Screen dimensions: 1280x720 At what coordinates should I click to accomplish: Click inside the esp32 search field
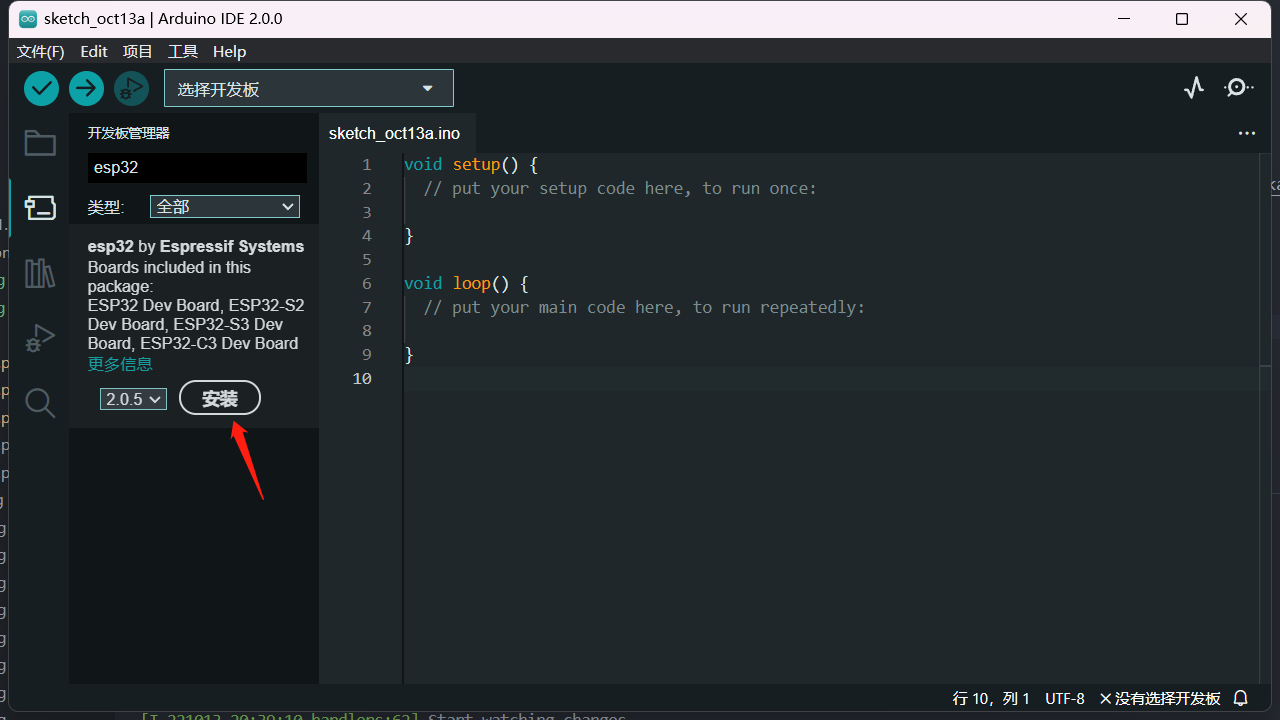tap(197, 167)
